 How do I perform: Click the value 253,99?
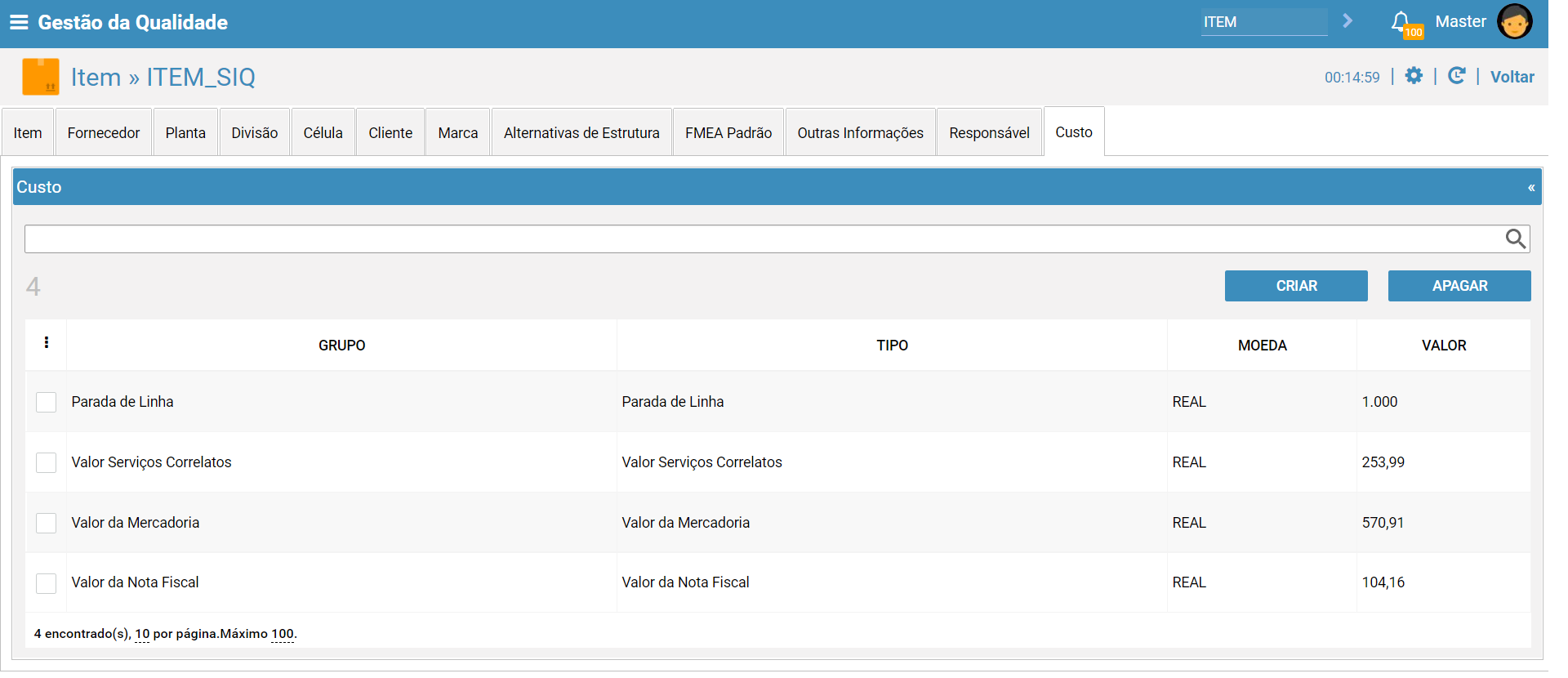(x=1383, y=462)
